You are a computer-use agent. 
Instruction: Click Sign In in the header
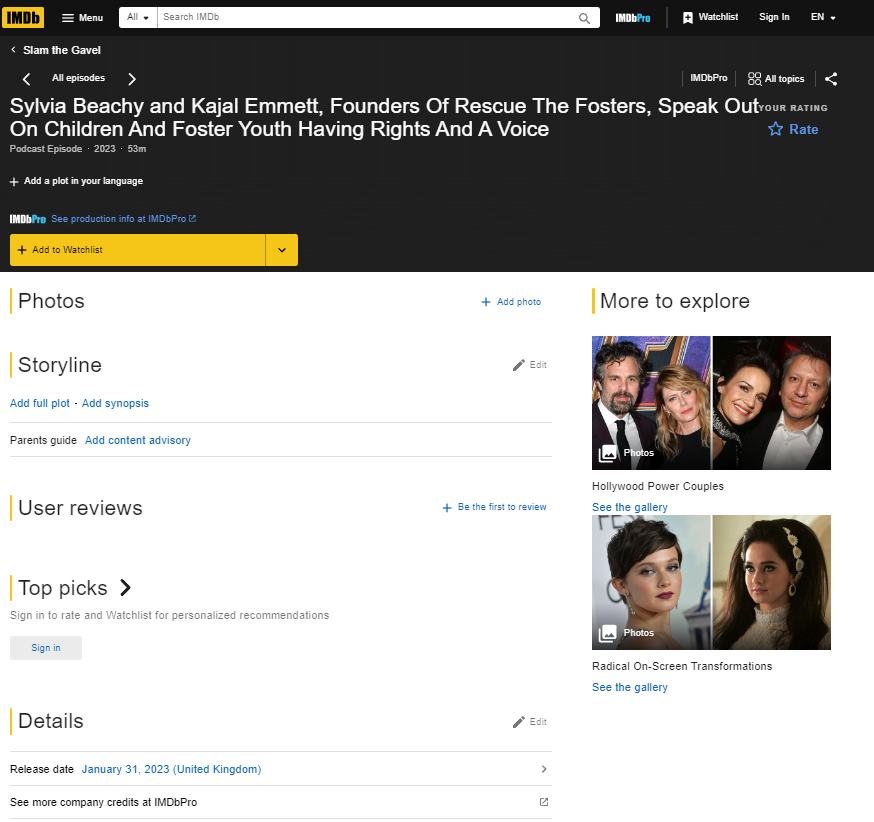(x=774, y=17)
